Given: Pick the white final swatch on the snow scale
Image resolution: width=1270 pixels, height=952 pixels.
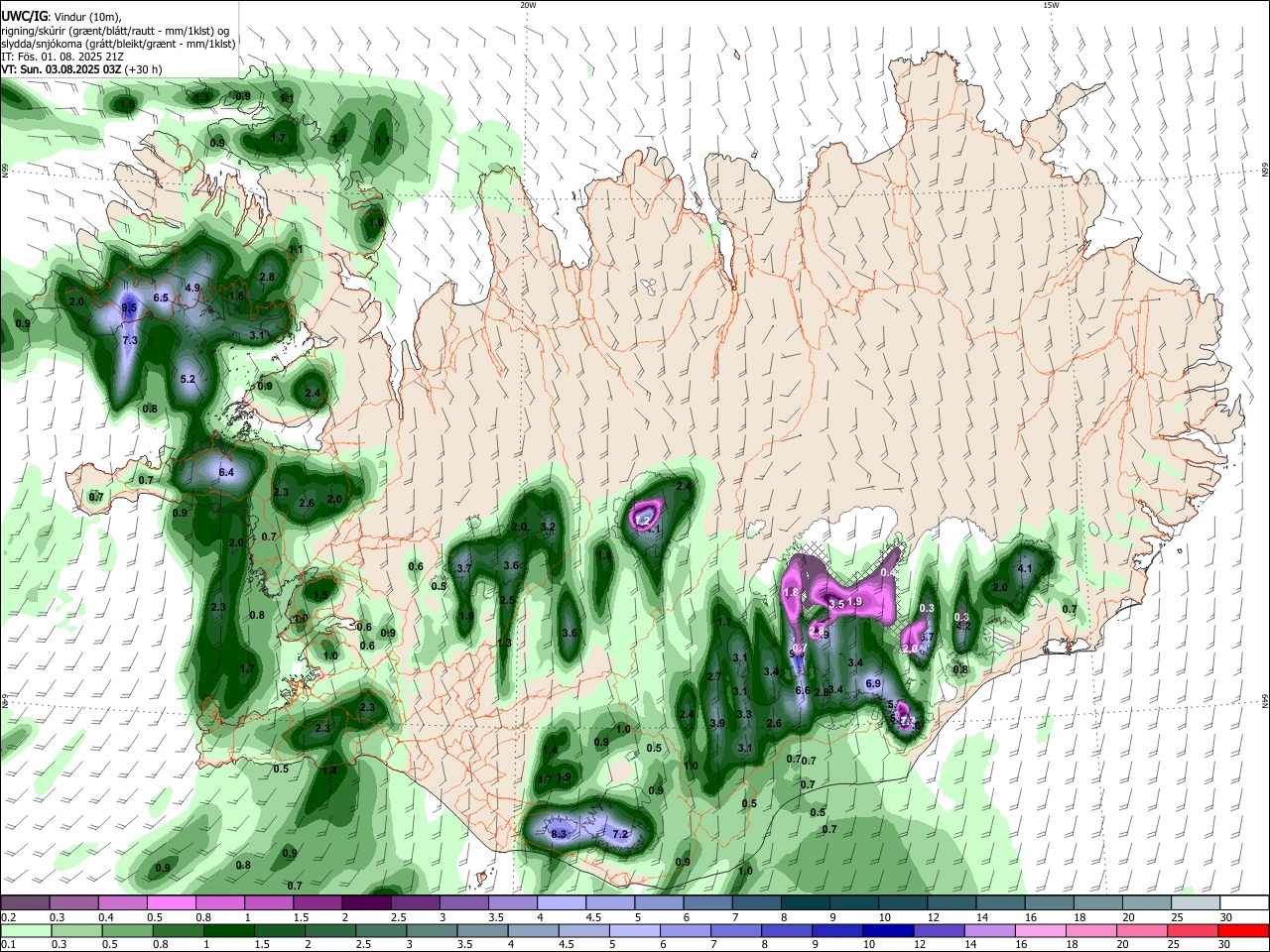Looking at the screenshot, I should click(1244, 902).
